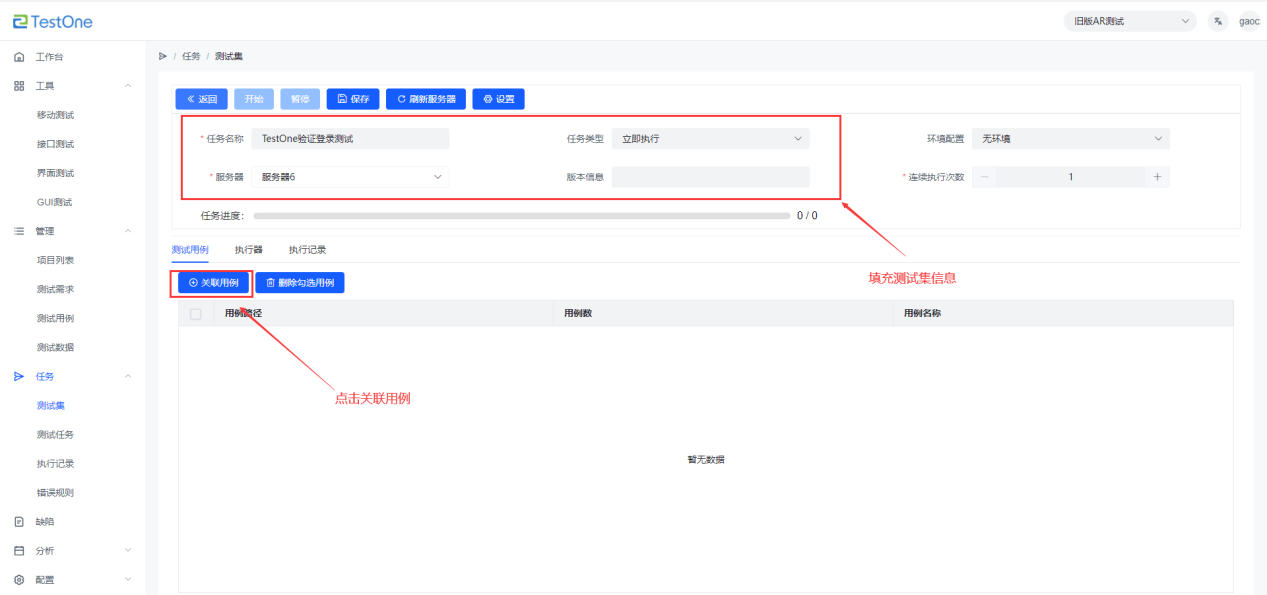The height and width of the screenshot is (595, 1267).
Task: Click the 关联用例 button
Action: 213,283
